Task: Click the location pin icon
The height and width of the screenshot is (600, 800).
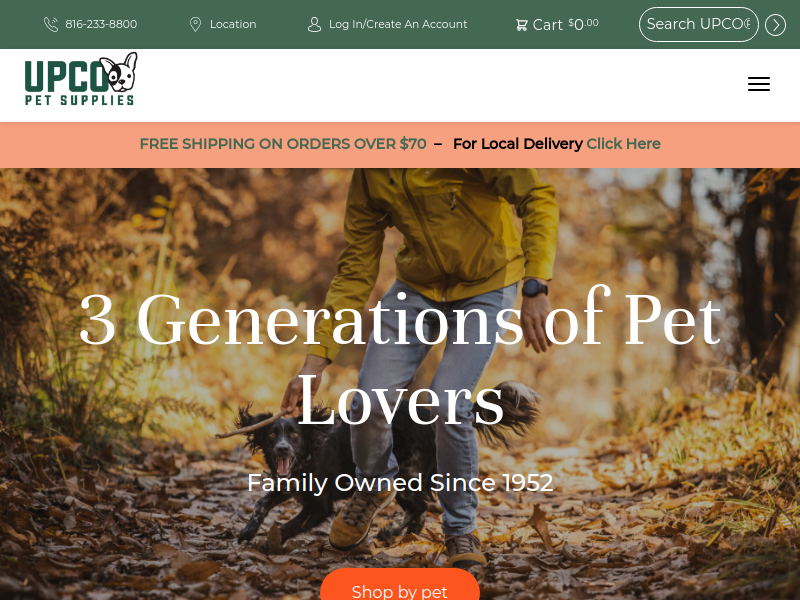Action: pos(195,24)
